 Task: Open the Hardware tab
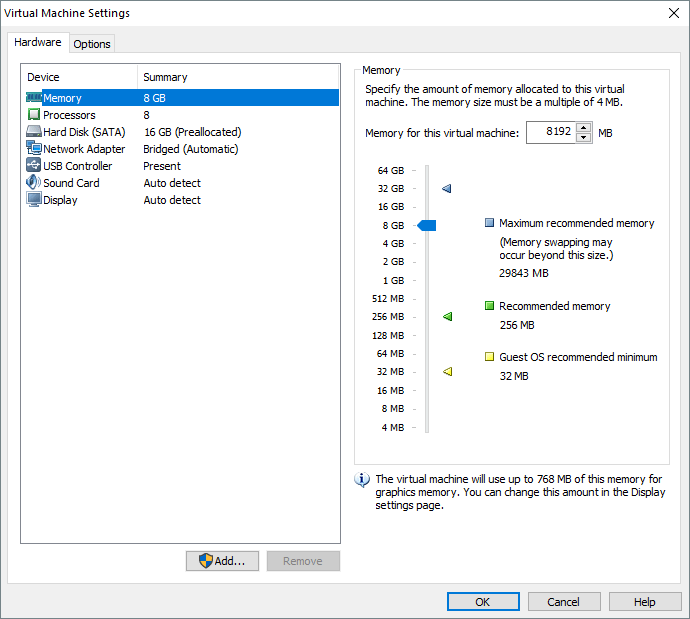coord(38,43)
